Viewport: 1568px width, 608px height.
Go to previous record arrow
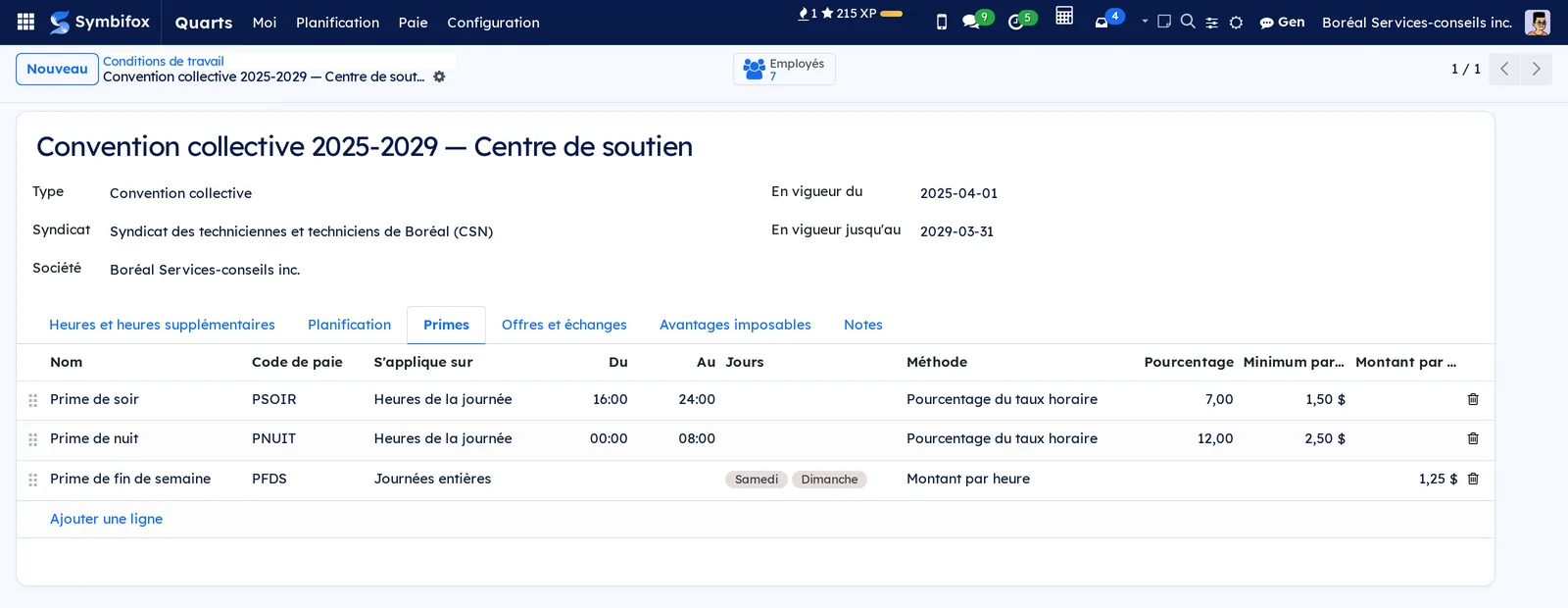tap(1504, 69)
